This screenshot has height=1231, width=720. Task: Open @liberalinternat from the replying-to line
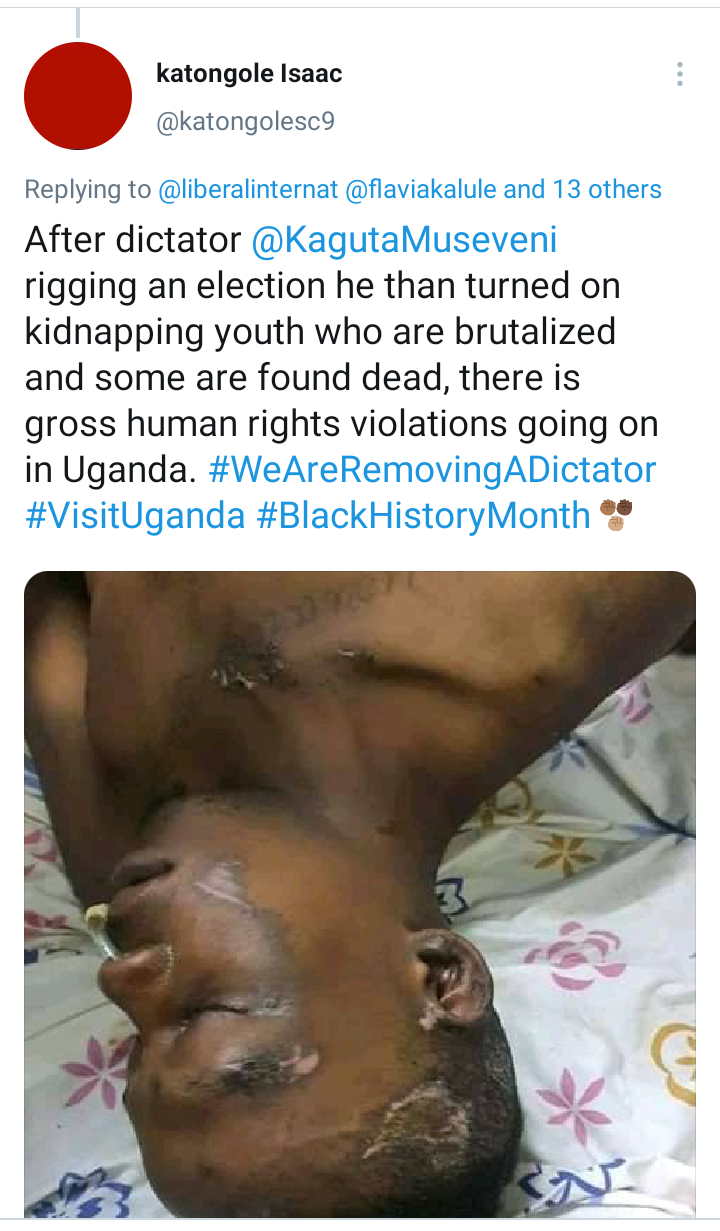(x=249, y=189)
